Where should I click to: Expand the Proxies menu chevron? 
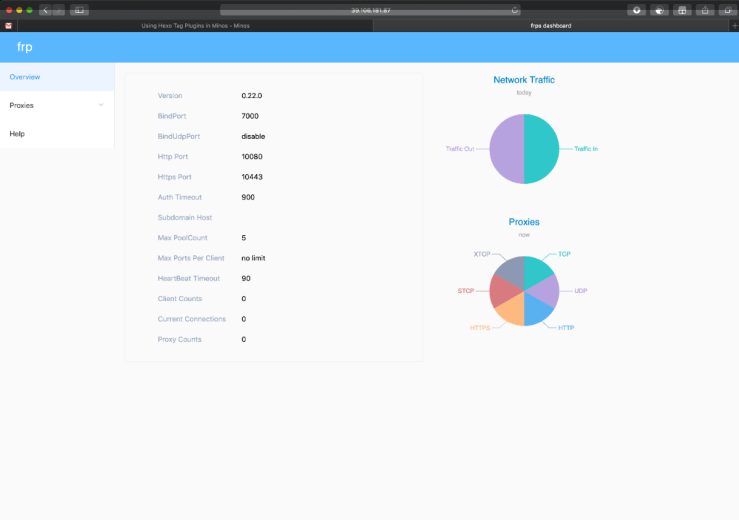101,105
